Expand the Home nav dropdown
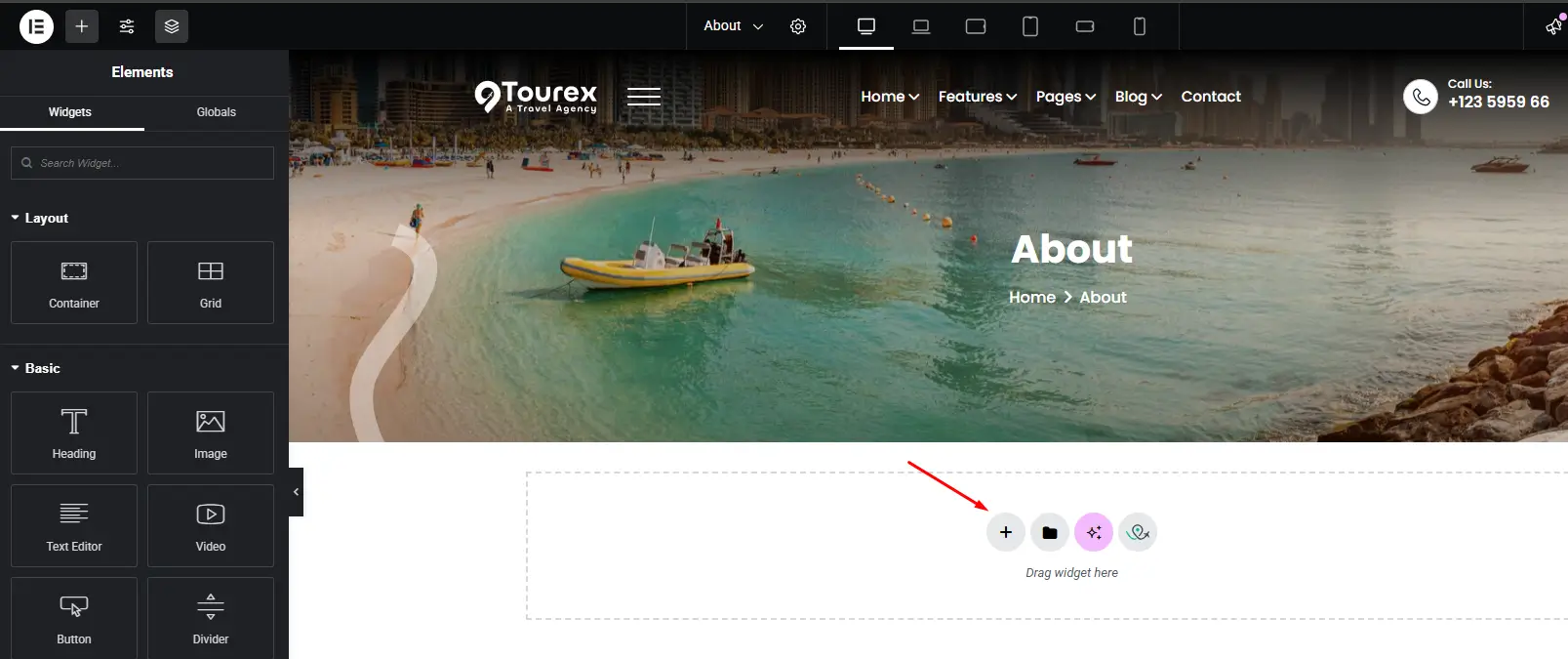The height and width of the screenshot is (659, 1568). click(x=890, y=97)
